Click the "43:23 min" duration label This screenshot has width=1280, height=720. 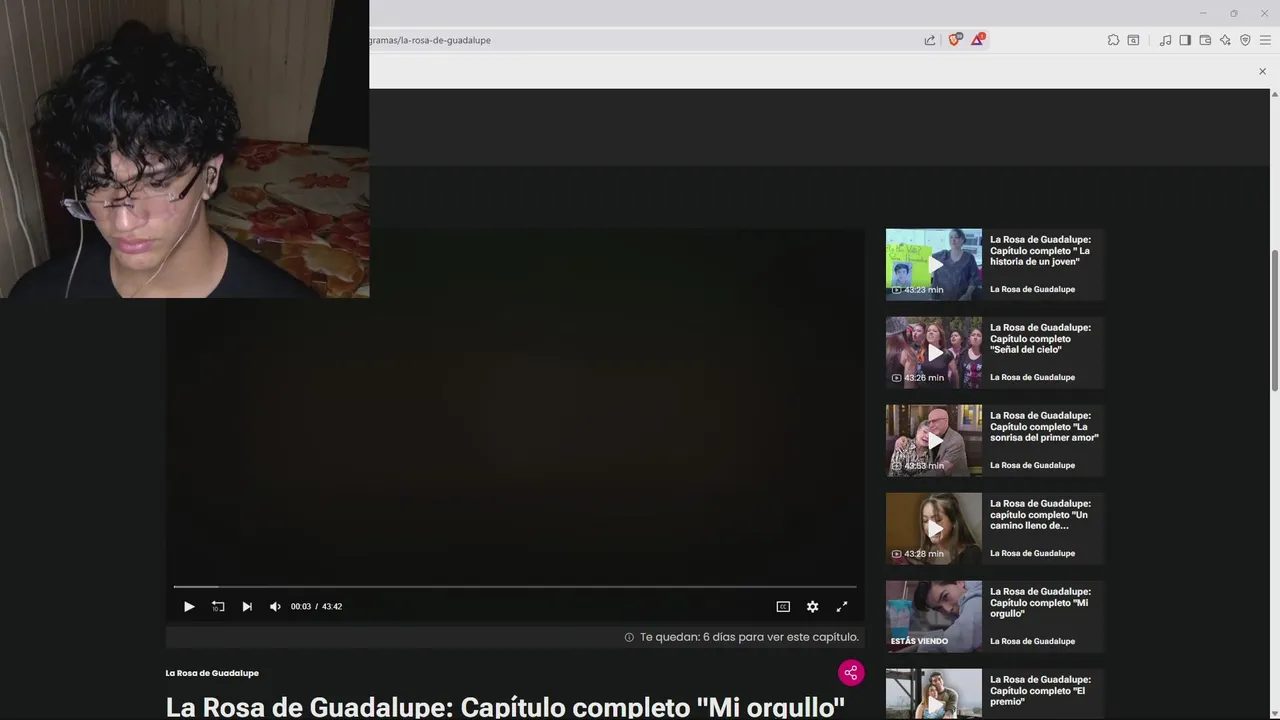click(x=917, y=290)
